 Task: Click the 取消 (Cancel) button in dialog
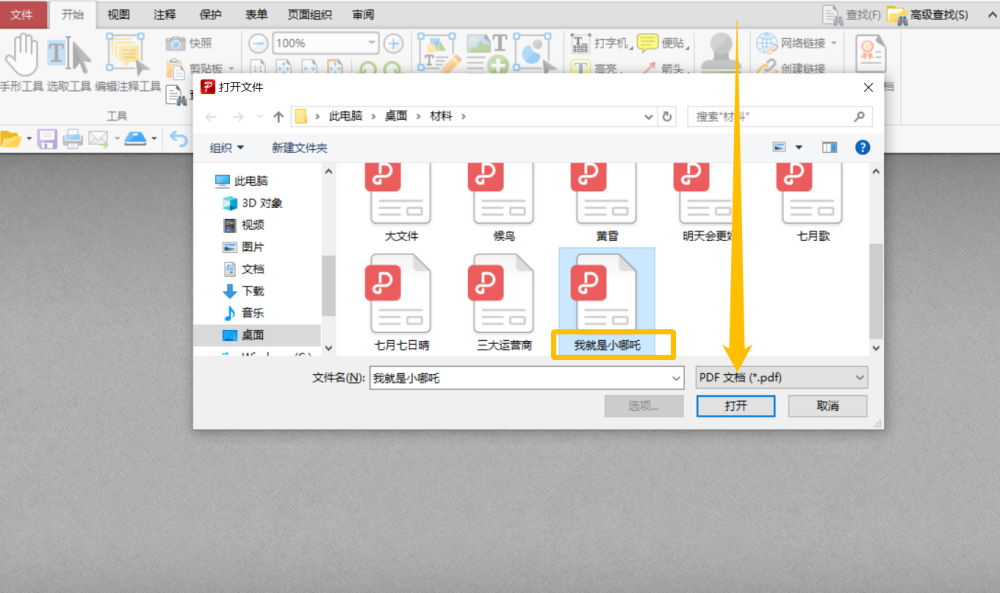click(828, 406)
